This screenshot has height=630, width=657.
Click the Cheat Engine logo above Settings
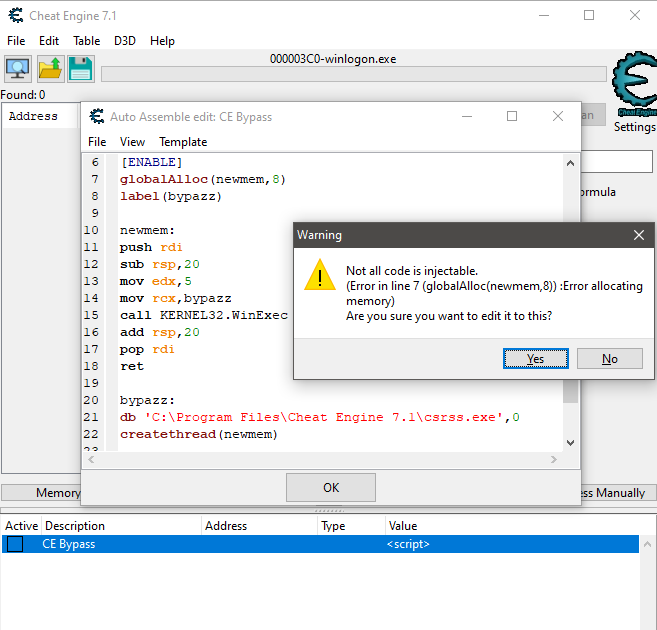click(x=634, y=84)
